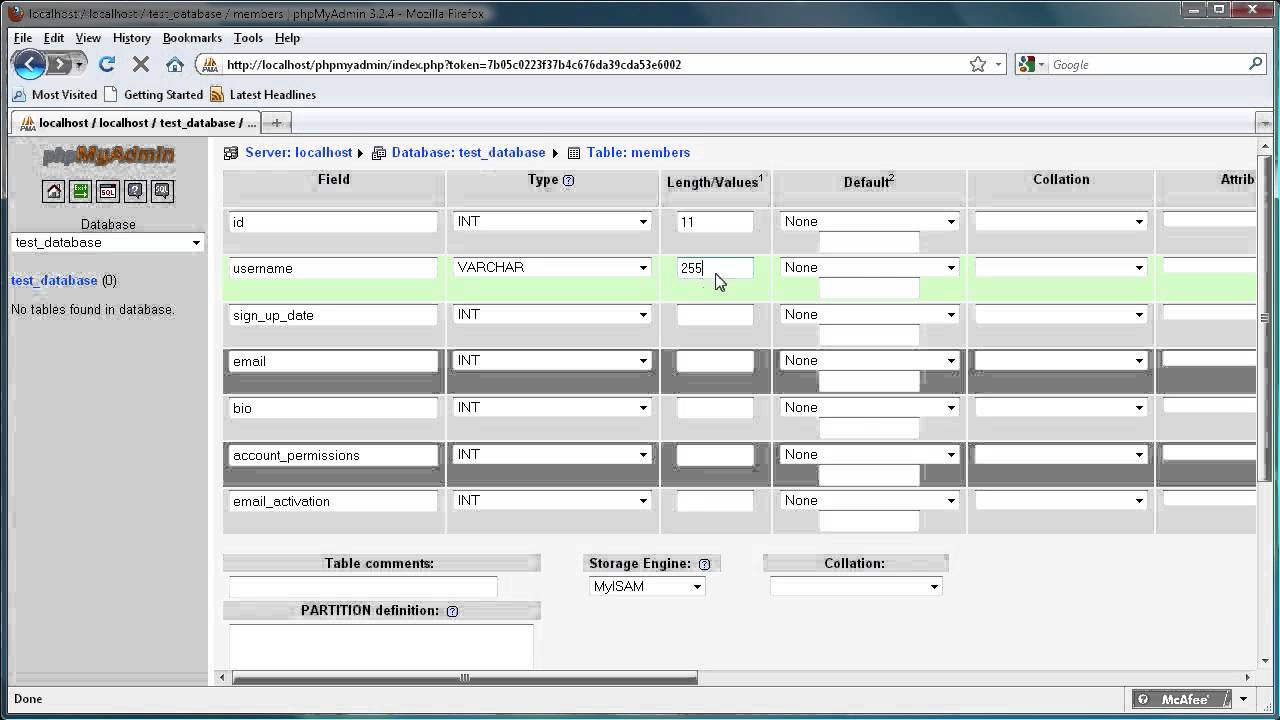Open phpMyAdmin Home icon in sidebar
The image size is (1280, 720).
point(54,191)
